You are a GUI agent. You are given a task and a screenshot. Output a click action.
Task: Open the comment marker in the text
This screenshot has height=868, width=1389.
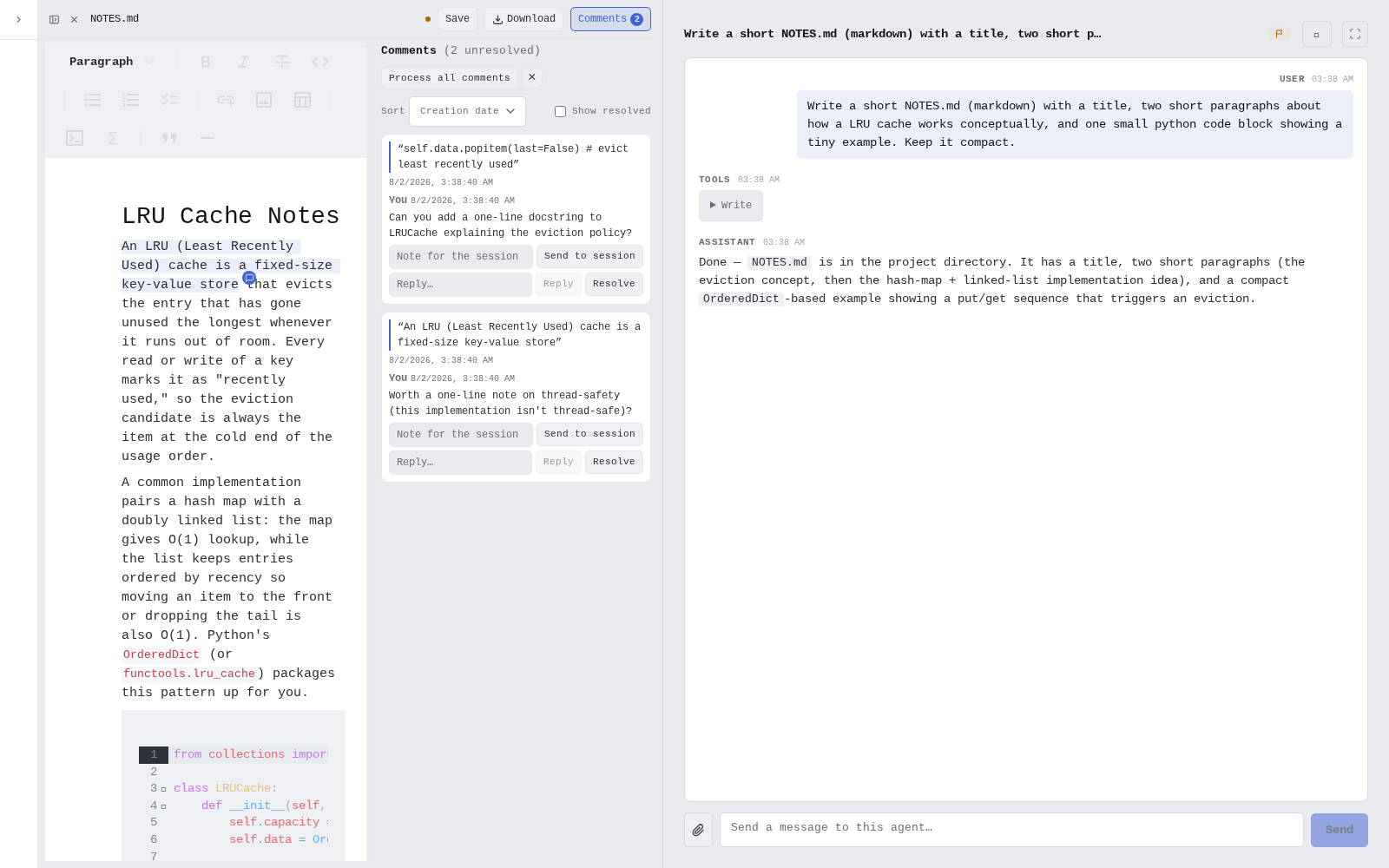point(249,278)
